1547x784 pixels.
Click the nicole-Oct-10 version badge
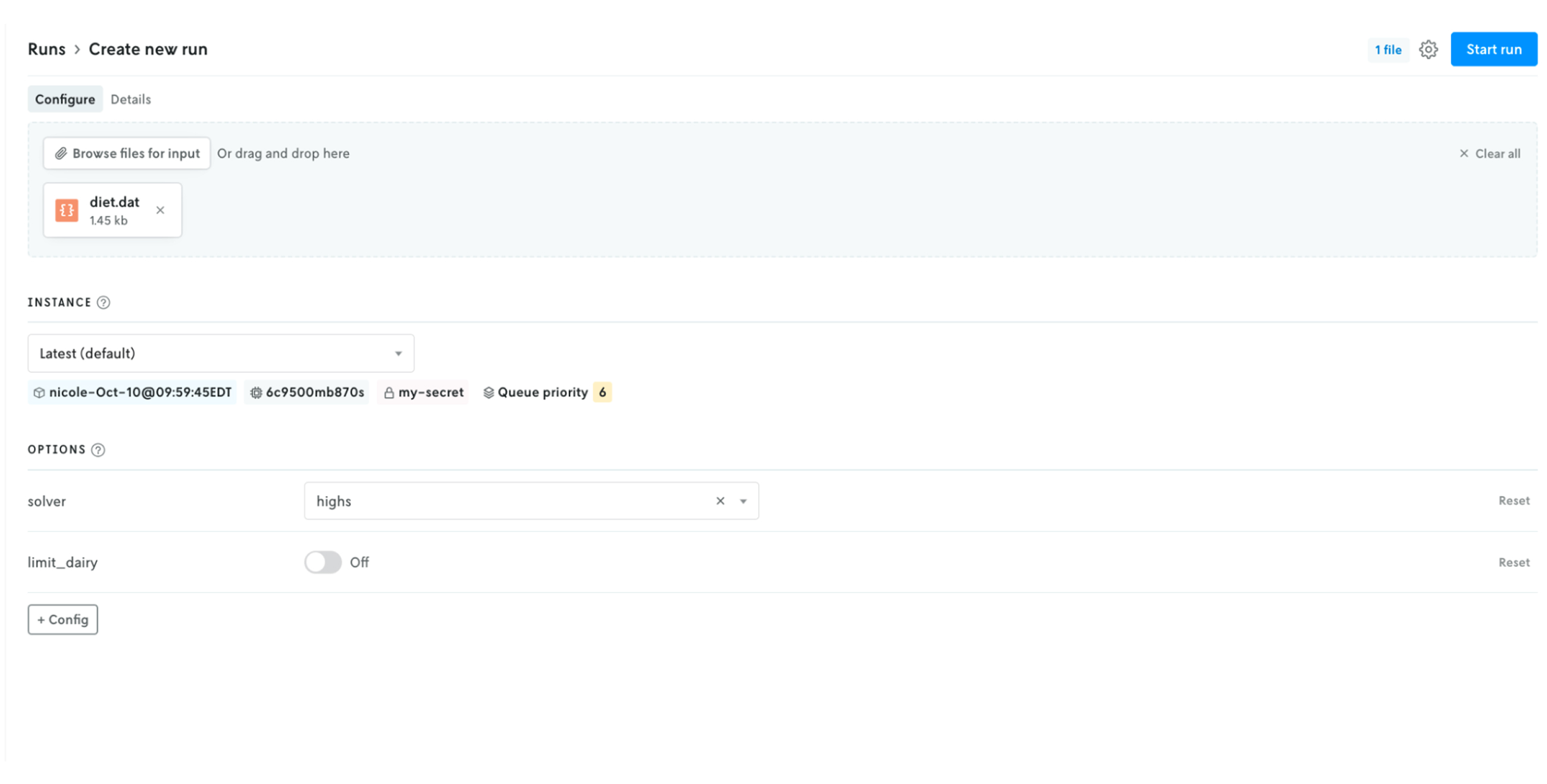132,392
